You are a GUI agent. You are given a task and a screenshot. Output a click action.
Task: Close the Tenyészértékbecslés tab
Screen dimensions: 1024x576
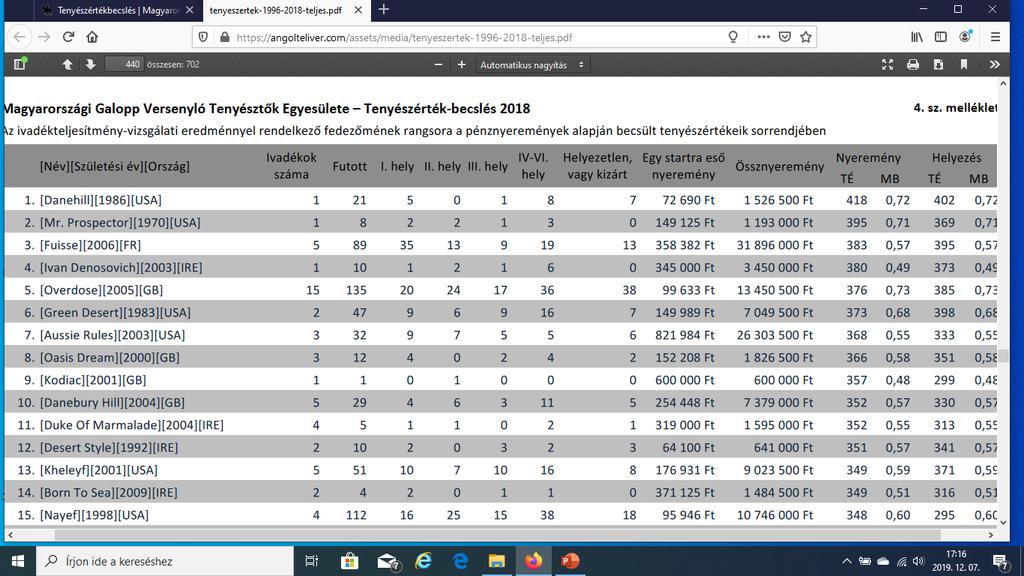(189, 10)
